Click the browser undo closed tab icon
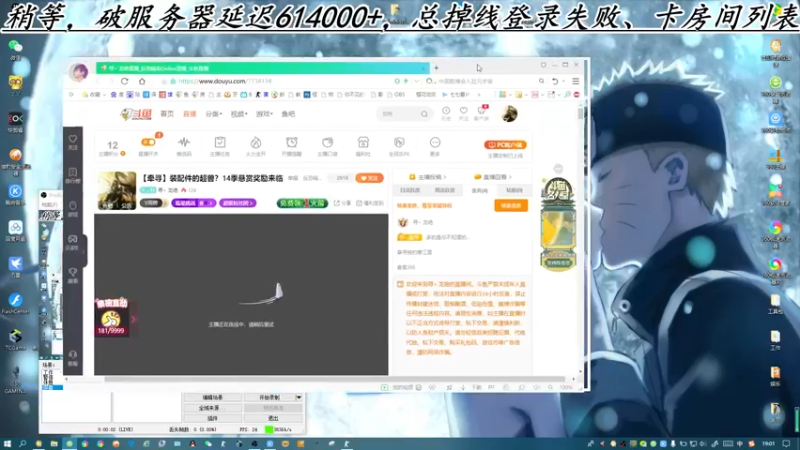This screenshot has width=800, height=450. [x=555, y=81]
